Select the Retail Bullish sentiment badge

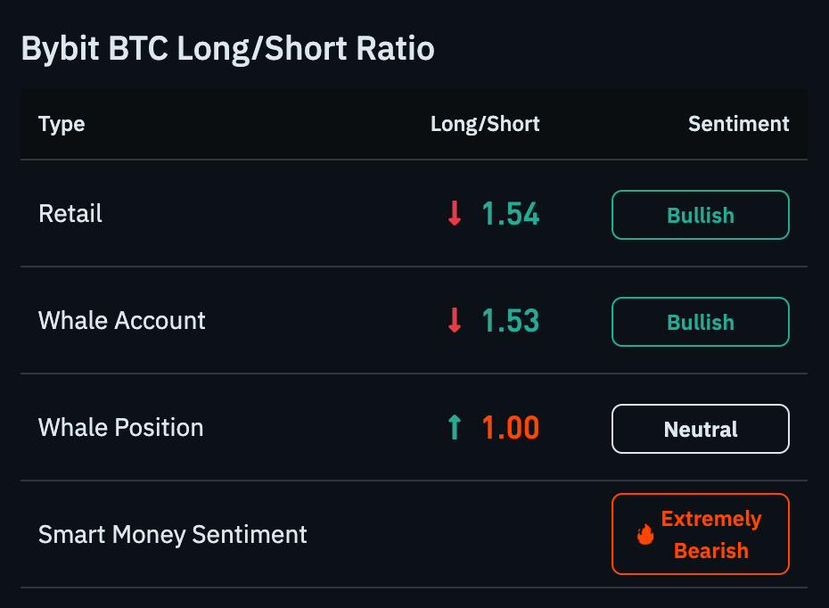point(701,215)
